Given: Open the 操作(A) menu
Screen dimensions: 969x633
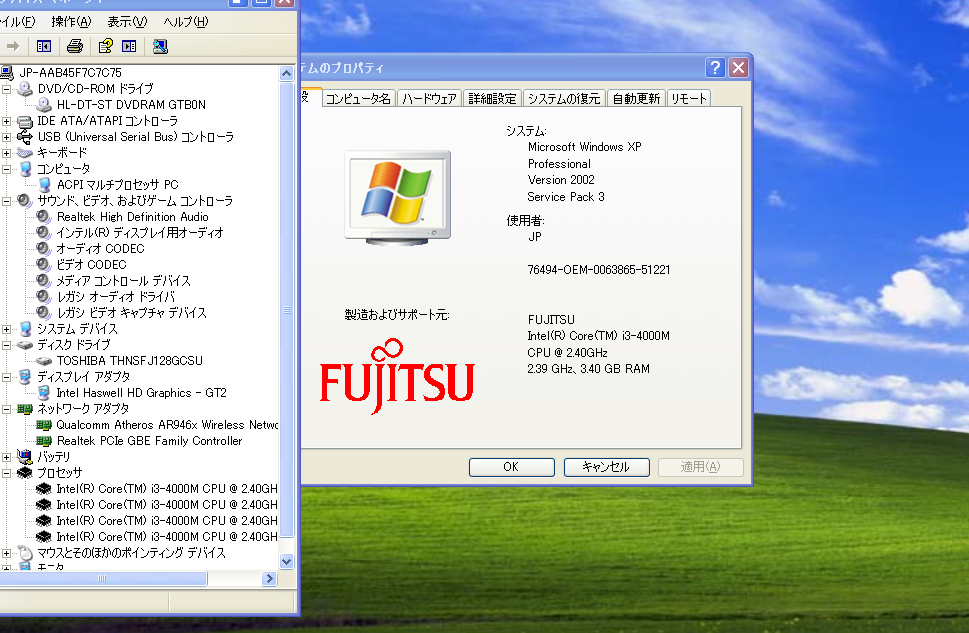Looking at the screenshot, I should 71,22.
